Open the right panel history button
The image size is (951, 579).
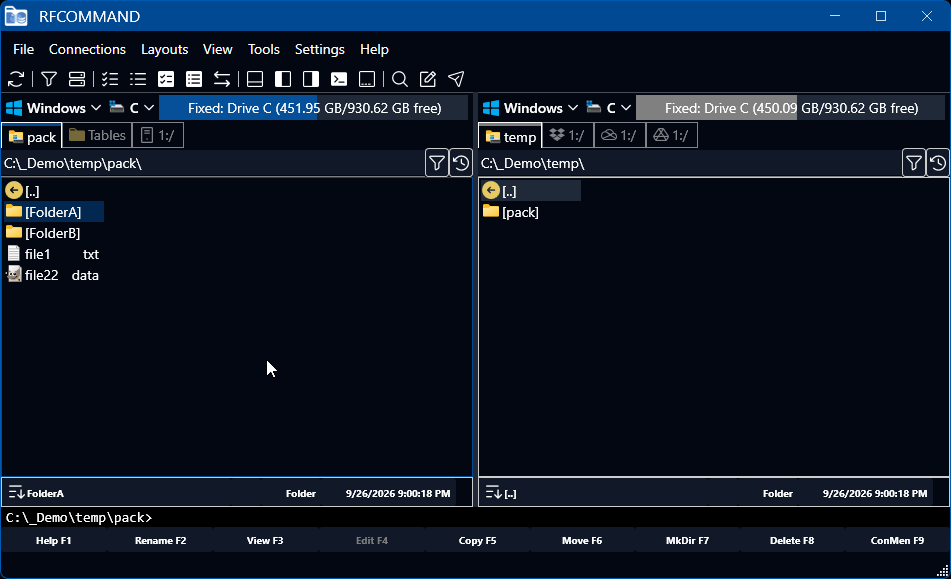point(938,163)
